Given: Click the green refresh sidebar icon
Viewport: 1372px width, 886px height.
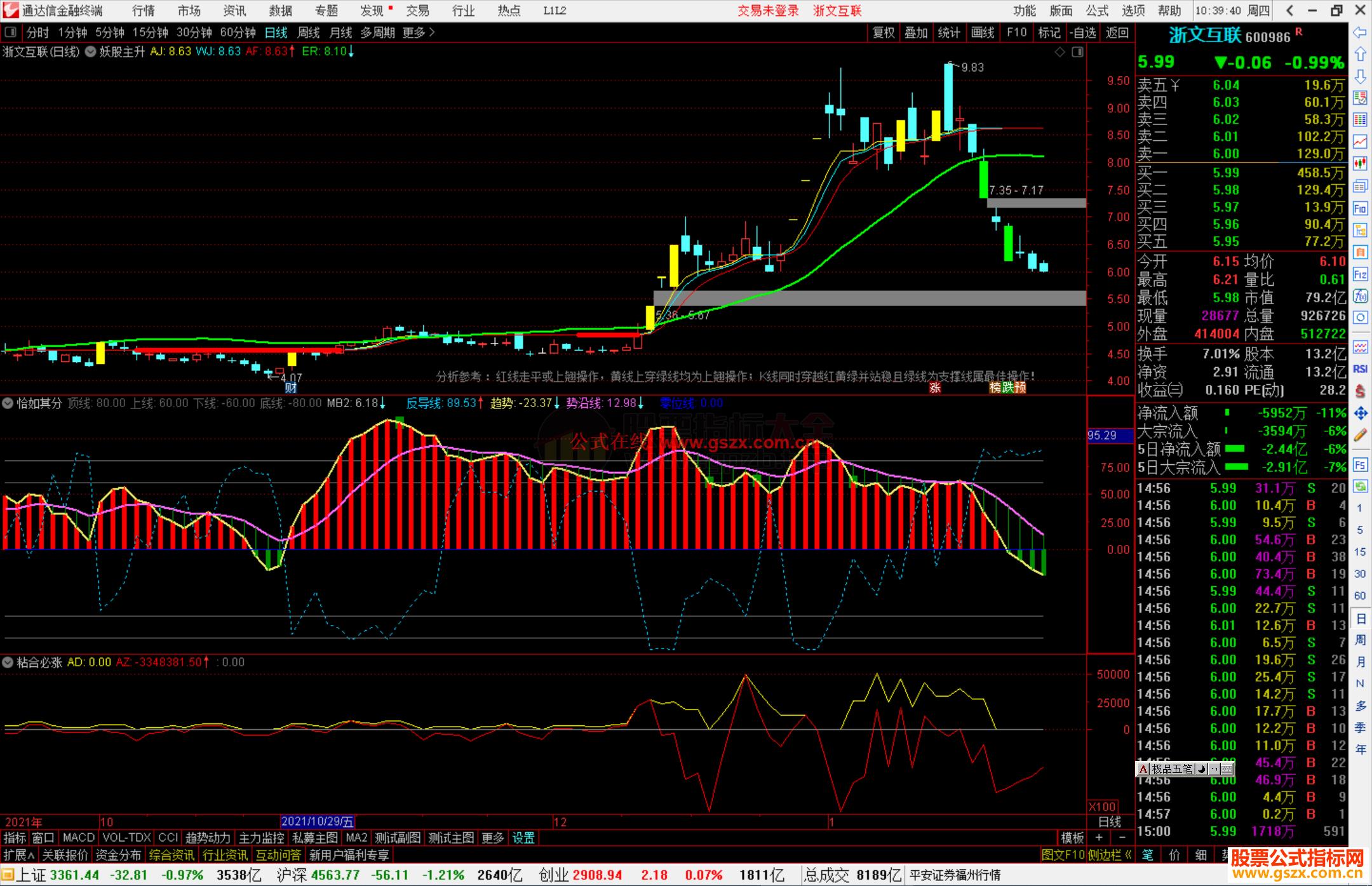Looking at the screenshot, I should 1360,487.
